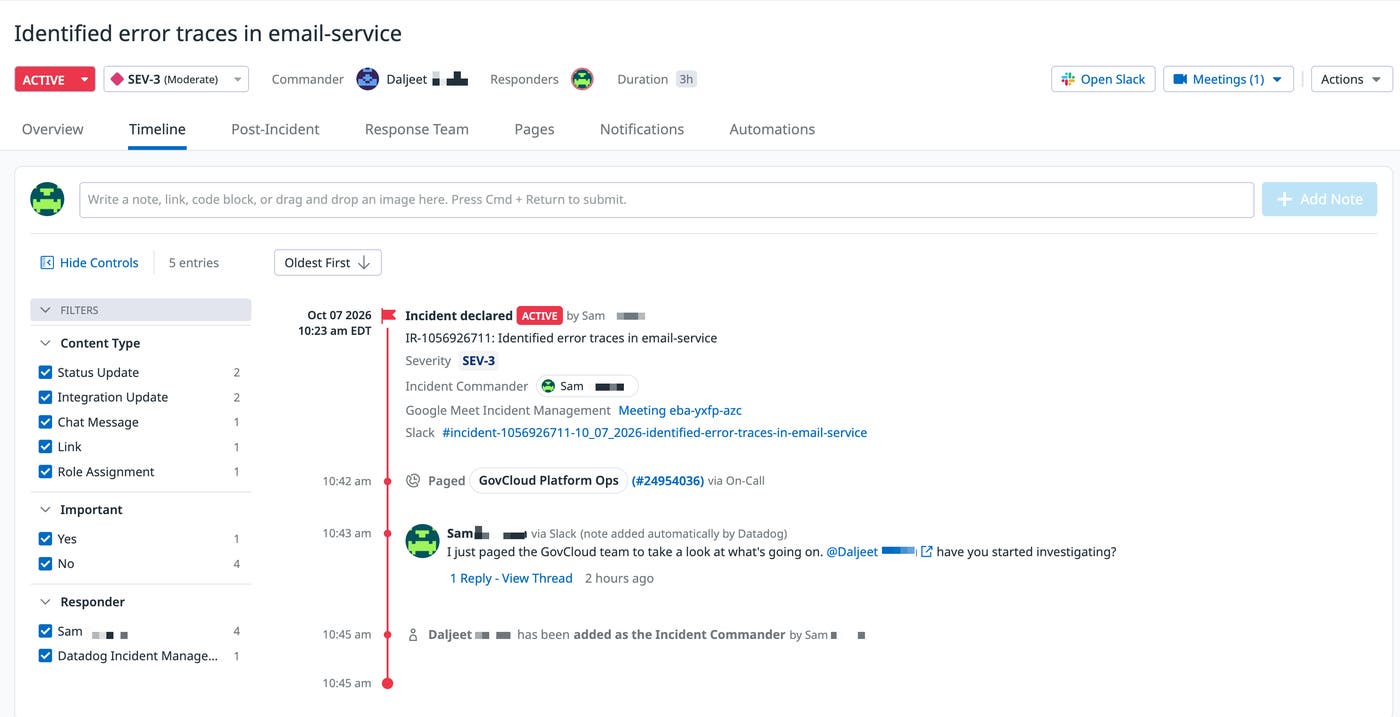
Task: Go to the Automations tab
Action: pyautogui.click(x=772, y=129)
